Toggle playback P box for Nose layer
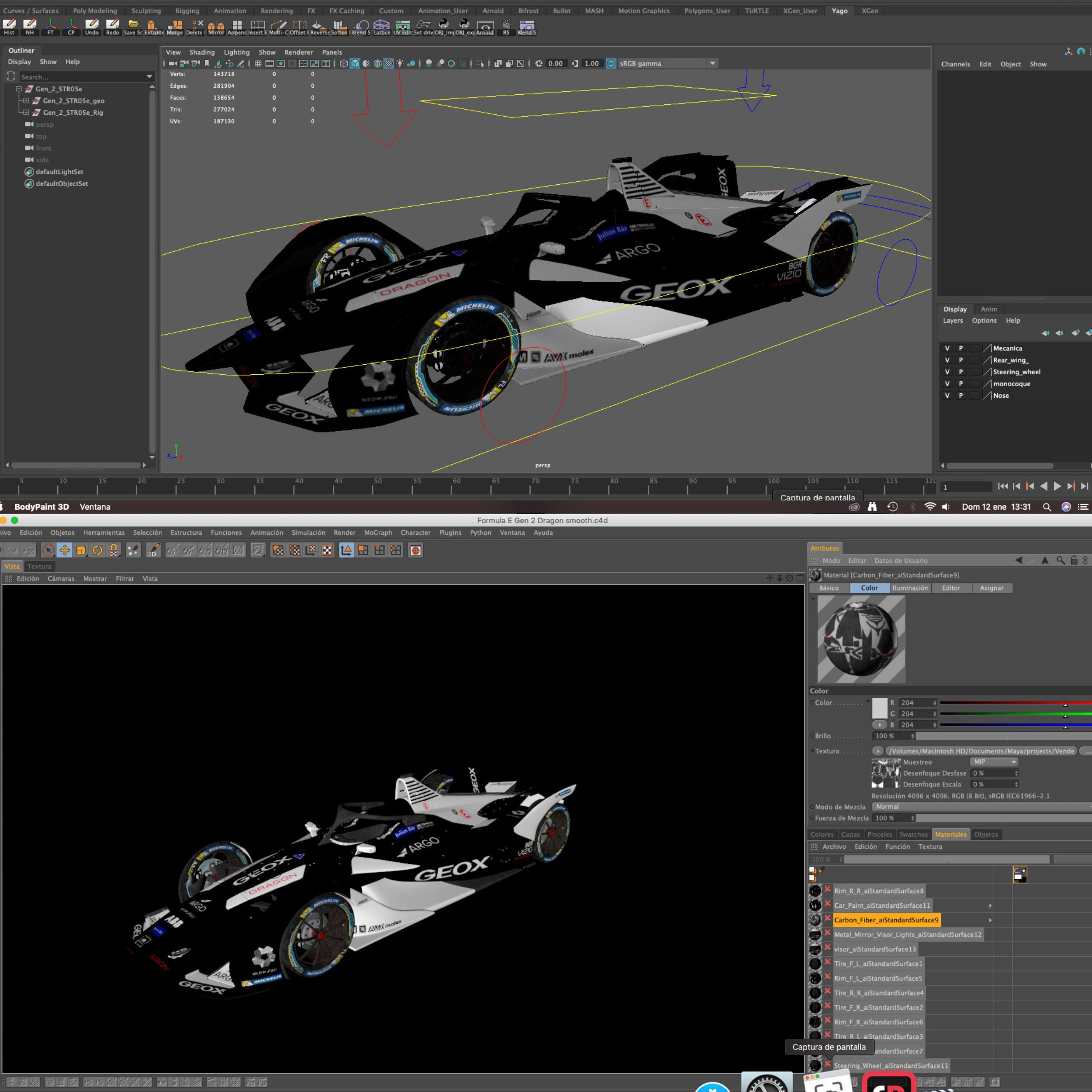The height and width of the screenshot is (1092, 1092). click(x=960, y=396)
